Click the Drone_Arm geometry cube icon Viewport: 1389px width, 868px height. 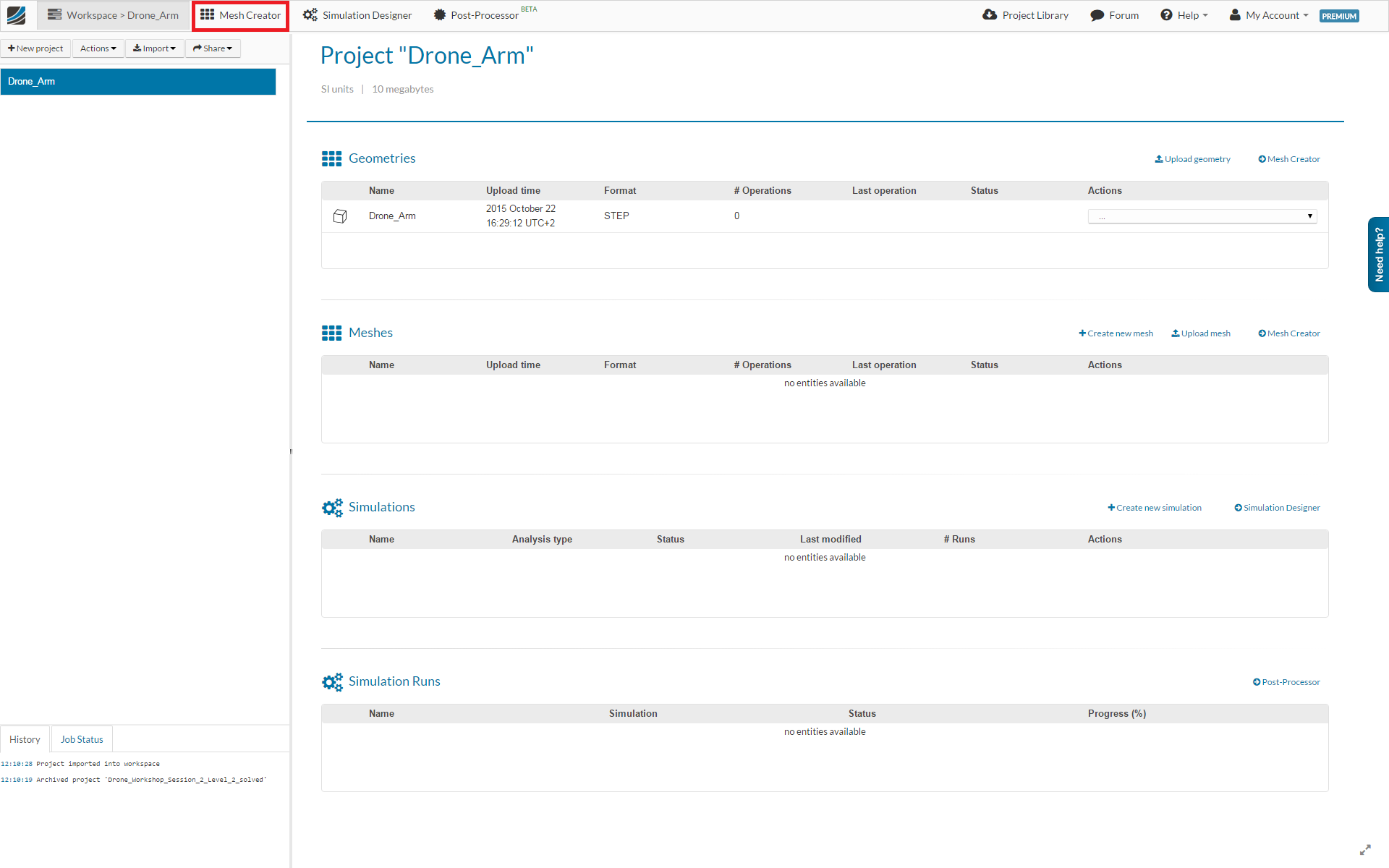click(340, 216)
